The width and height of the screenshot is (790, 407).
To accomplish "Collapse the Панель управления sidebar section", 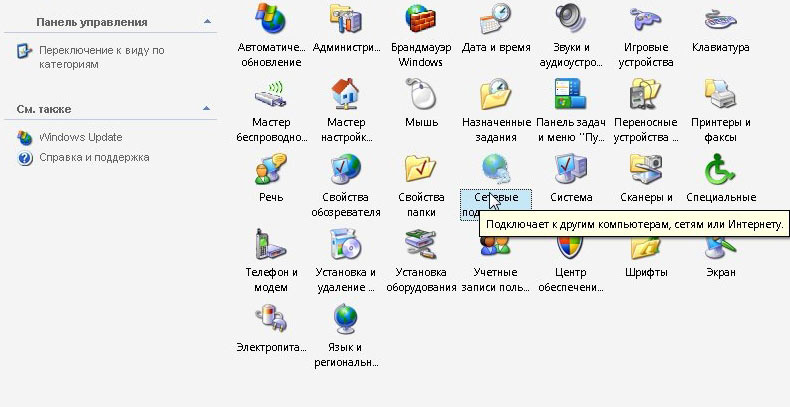I will 206,21.
